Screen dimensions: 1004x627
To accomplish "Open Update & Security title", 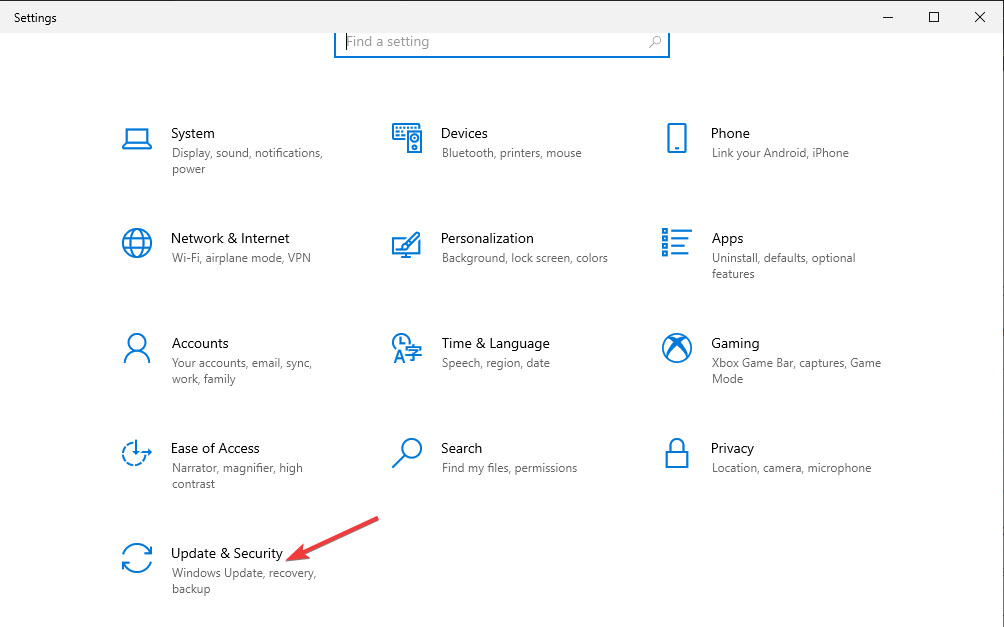I will 227,553.
